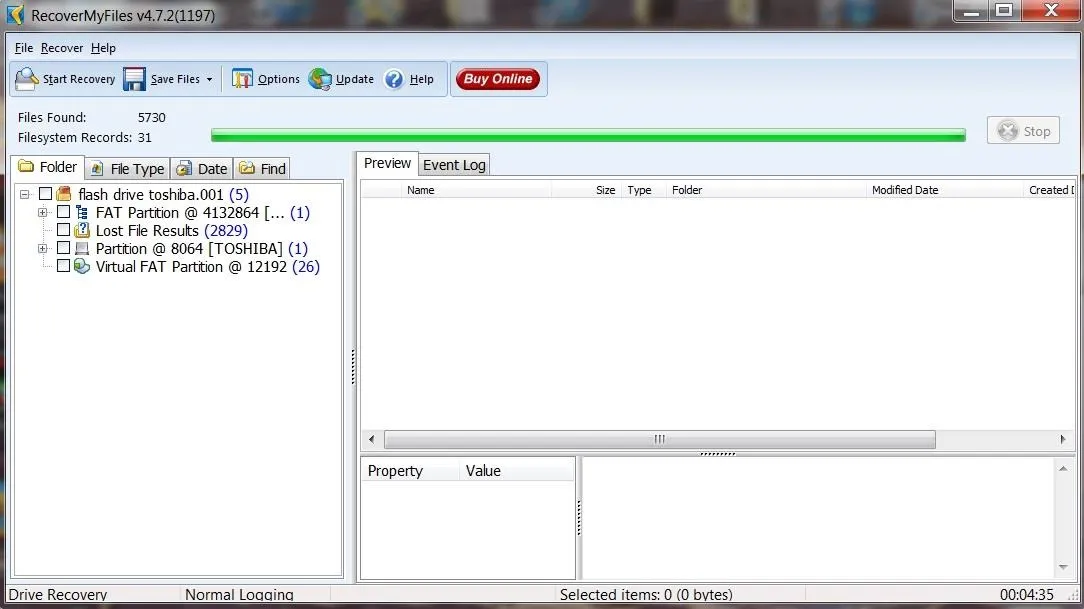Click the "Drive Recovery" status bar entry
This screenshot has height=609, width=1084.
click(x=57, y=594)
